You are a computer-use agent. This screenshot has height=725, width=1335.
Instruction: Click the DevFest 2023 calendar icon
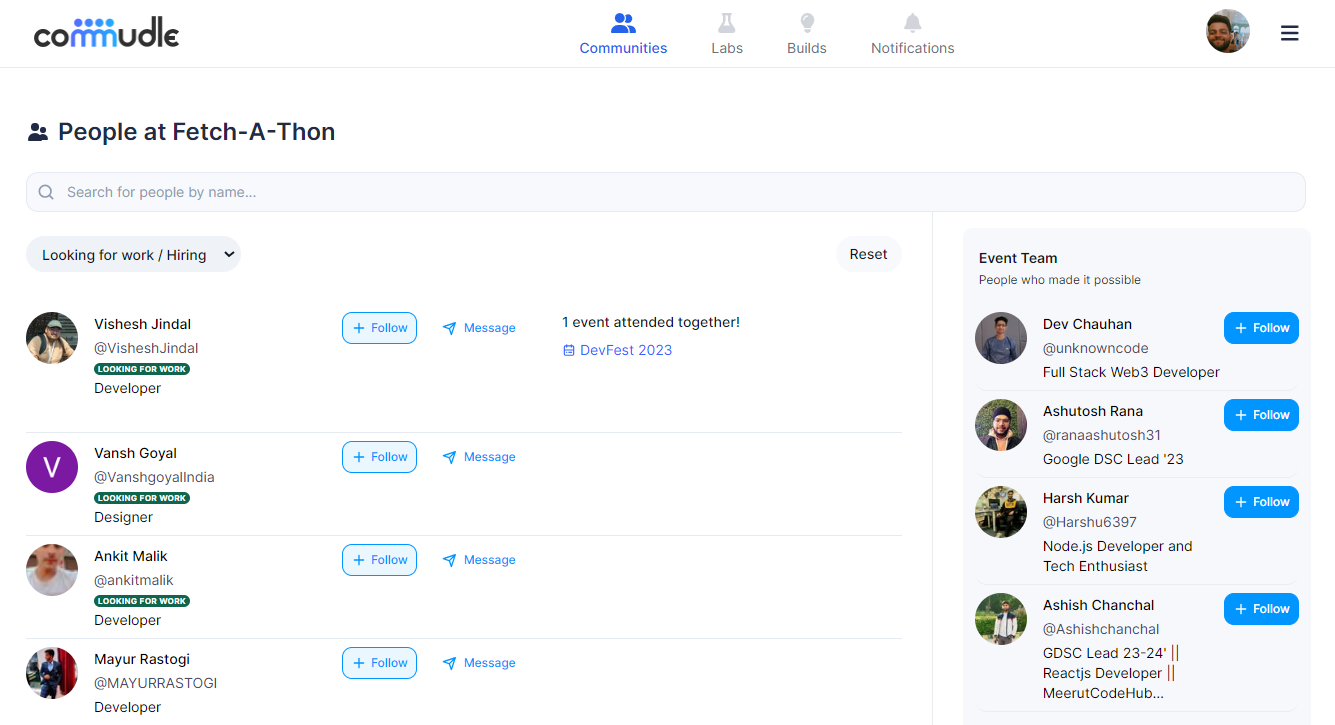[569, 351]
